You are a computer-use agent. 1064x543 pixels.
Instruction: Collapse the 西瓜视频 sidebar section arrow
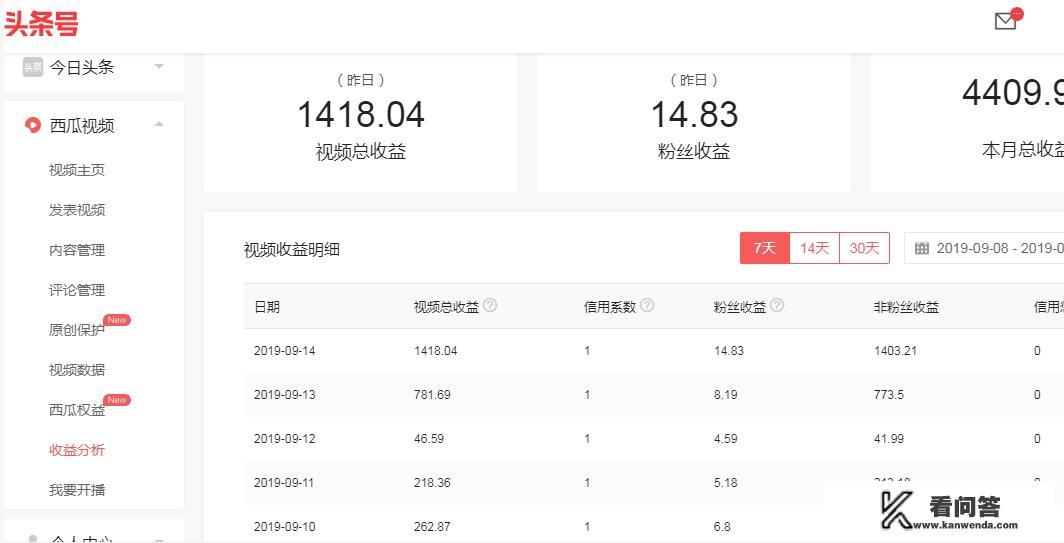coord(159,124)
